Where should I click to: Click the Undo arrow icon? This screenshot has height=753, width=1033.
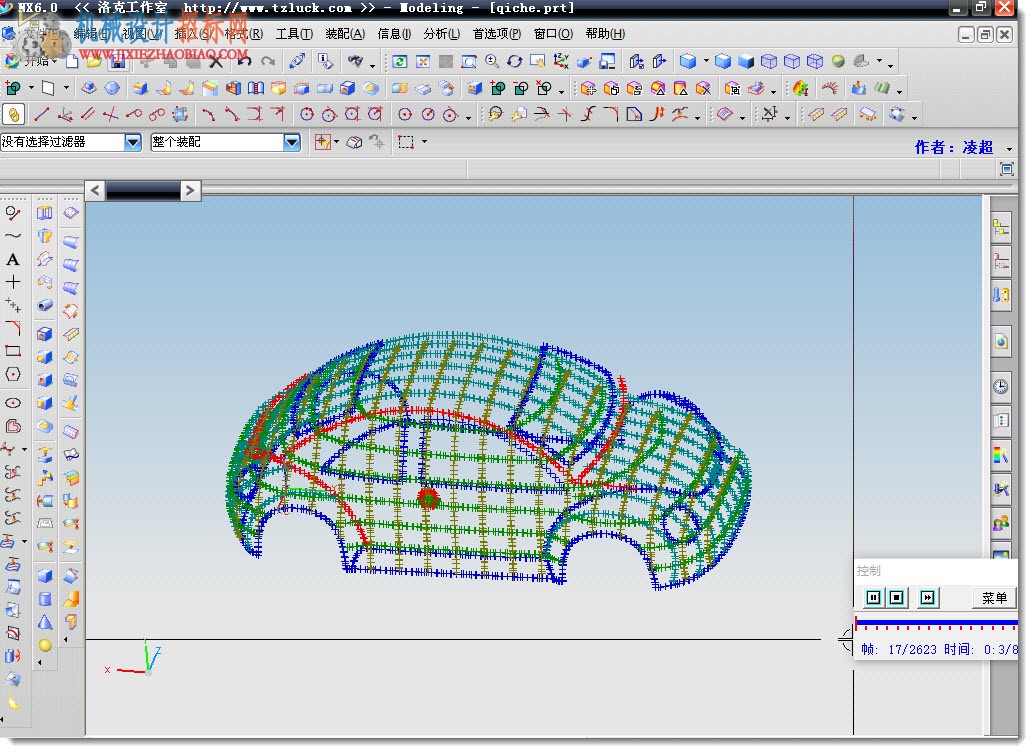[244, 61]
